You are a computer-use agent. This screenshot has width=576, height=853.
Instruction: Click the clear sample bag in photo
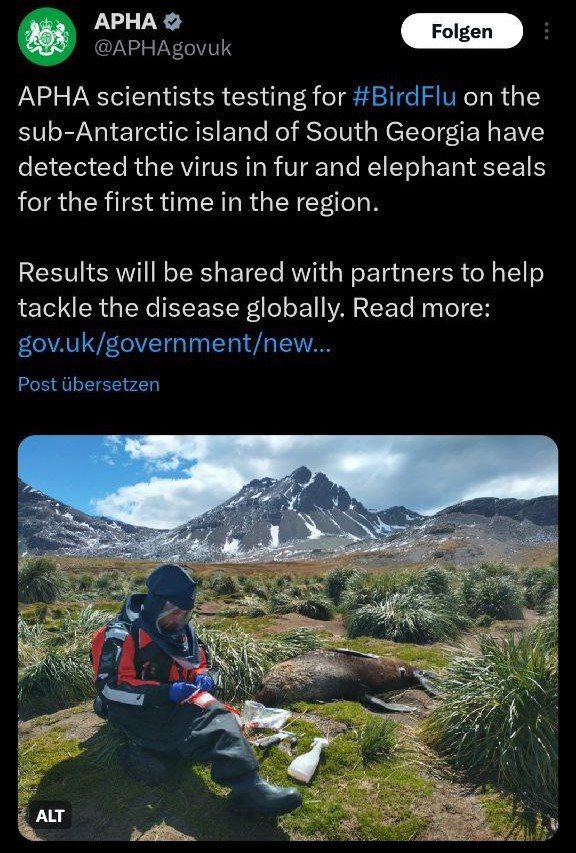pyautogui.click(x=265, y=714)
